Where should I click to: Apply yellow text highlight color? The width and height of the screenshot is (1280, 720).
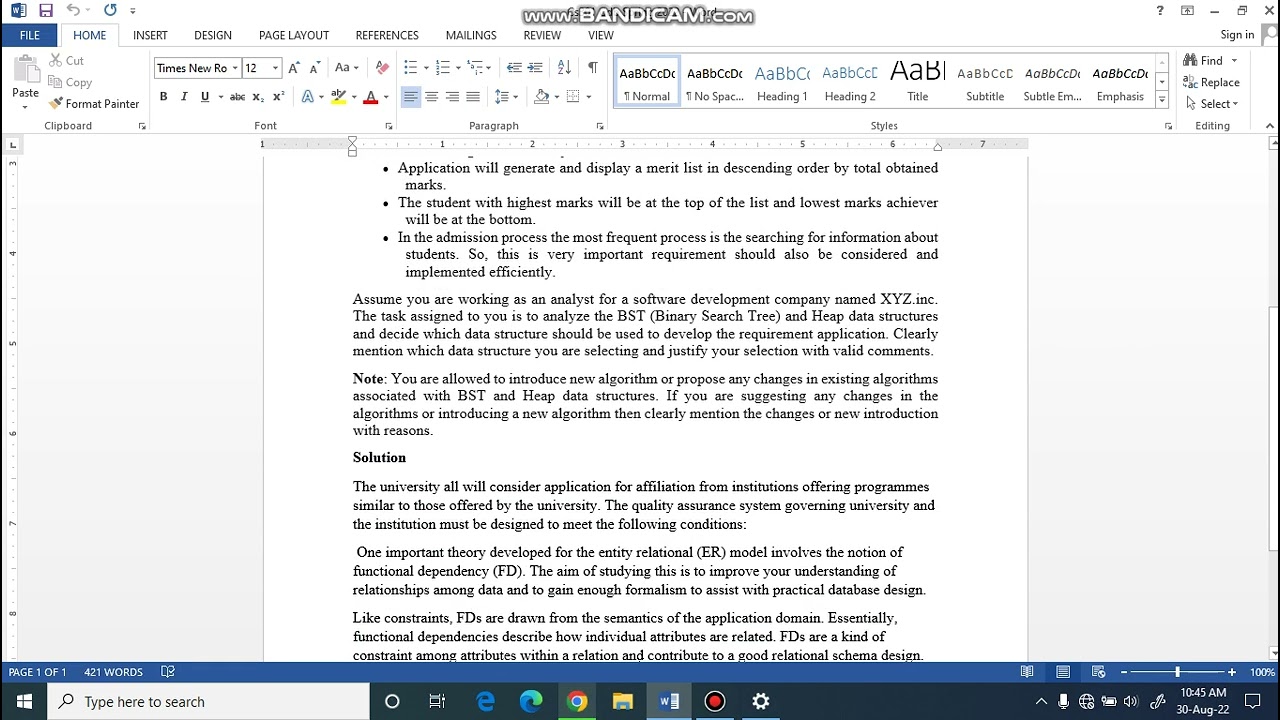point(338,97)
